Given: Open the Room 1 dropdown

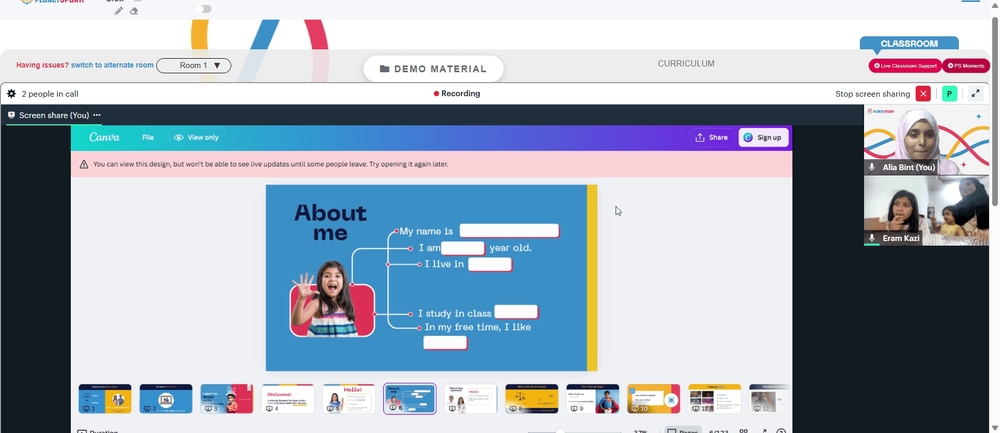Looking at the screenshot, I should tap(194, 66).
